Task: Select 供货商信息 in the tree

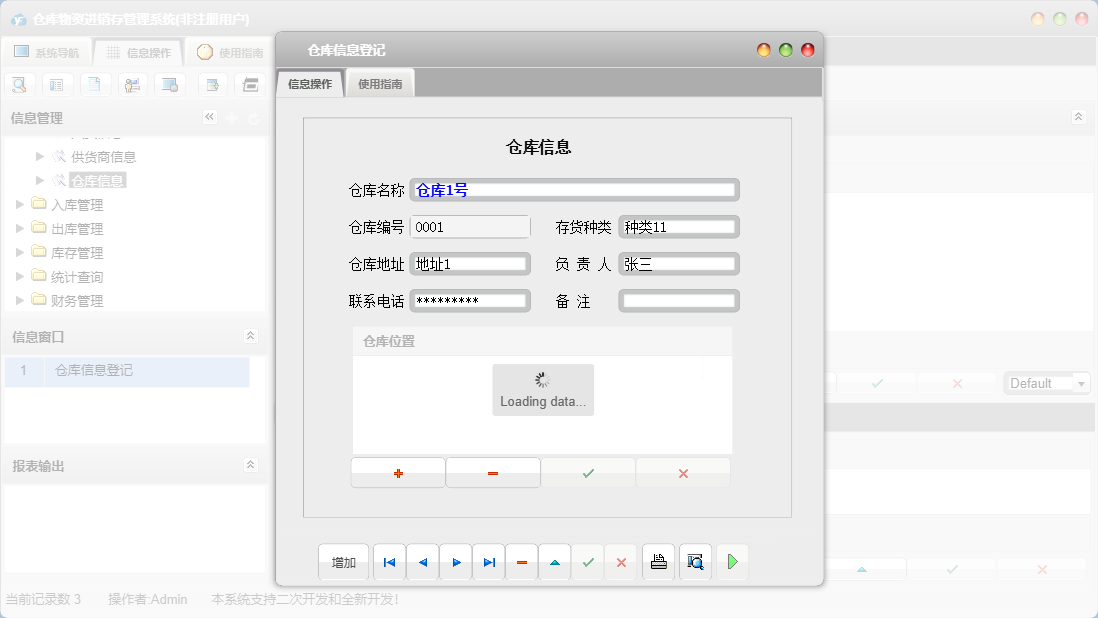Action: (106, 155)
